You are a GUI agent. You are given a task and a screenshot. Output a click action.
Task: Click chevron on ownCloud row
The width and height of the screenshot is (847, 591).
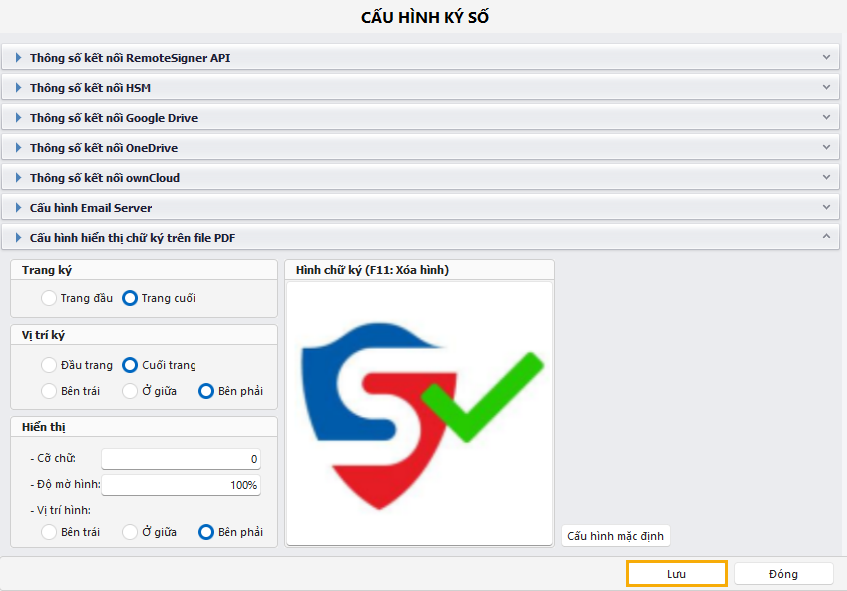[x=826, y=177]
